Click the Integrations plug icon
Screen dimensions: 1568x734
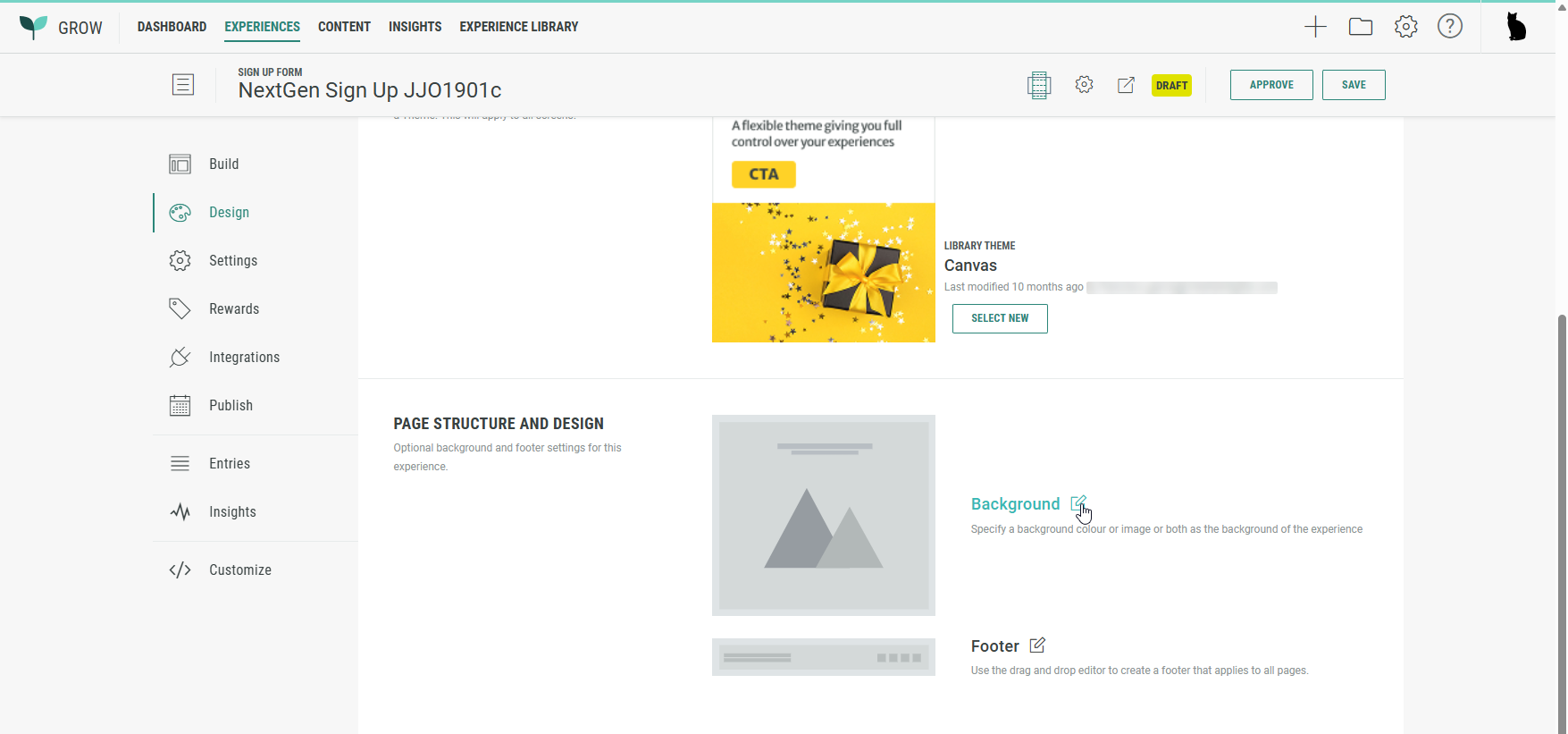click(x=180, y=358)
